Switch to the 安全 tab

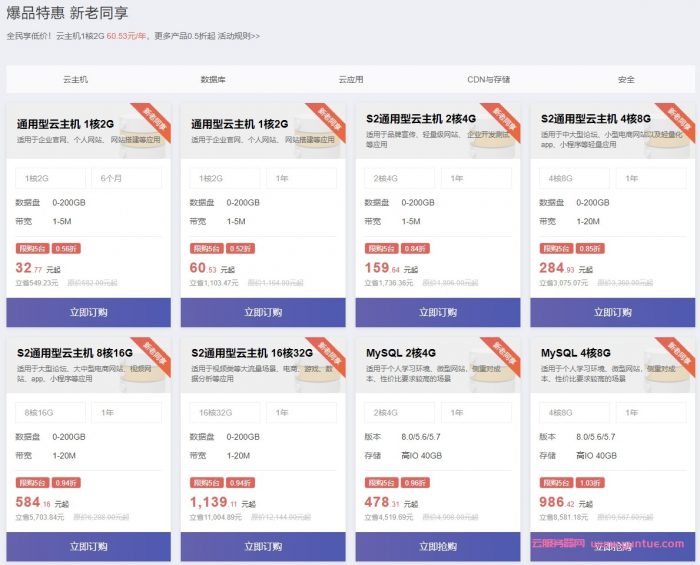(626, 79)
